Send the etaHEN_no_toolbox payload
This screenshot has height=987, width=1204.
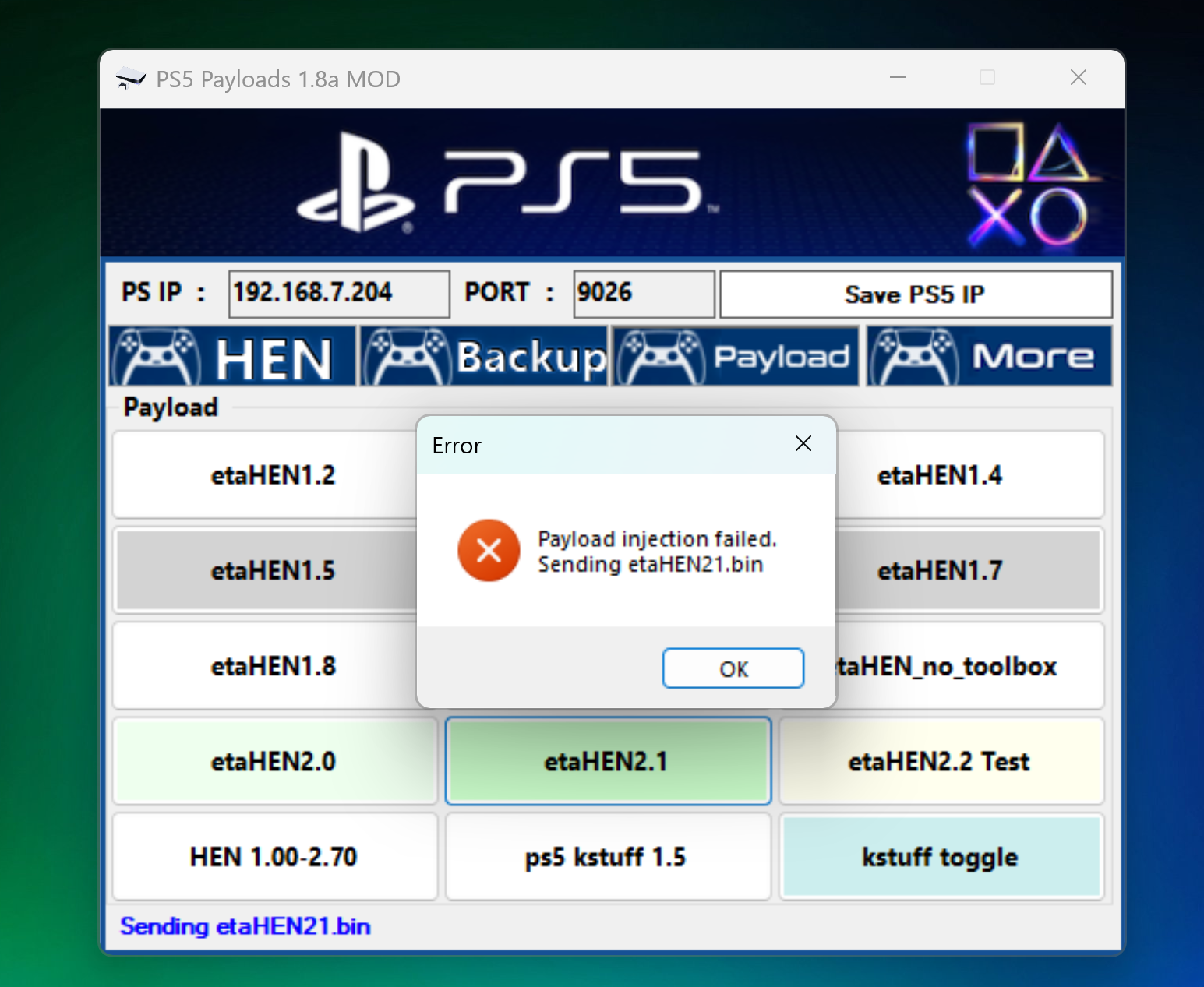coord(969,666)
